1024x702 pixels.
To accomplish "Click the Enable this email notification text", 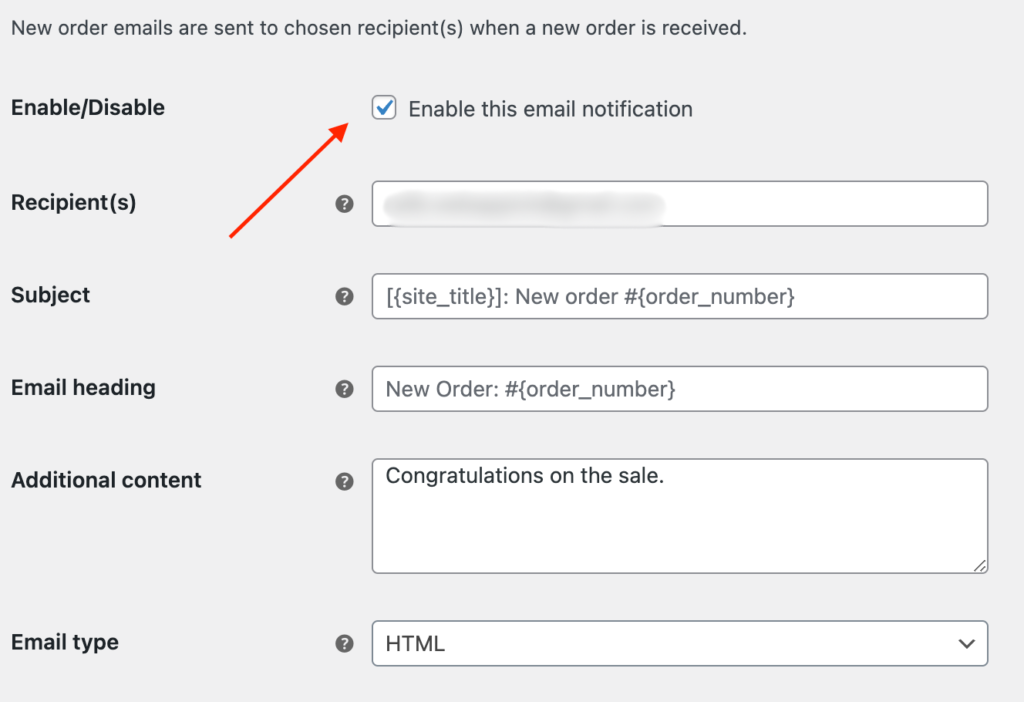I will tap(551, 109).
